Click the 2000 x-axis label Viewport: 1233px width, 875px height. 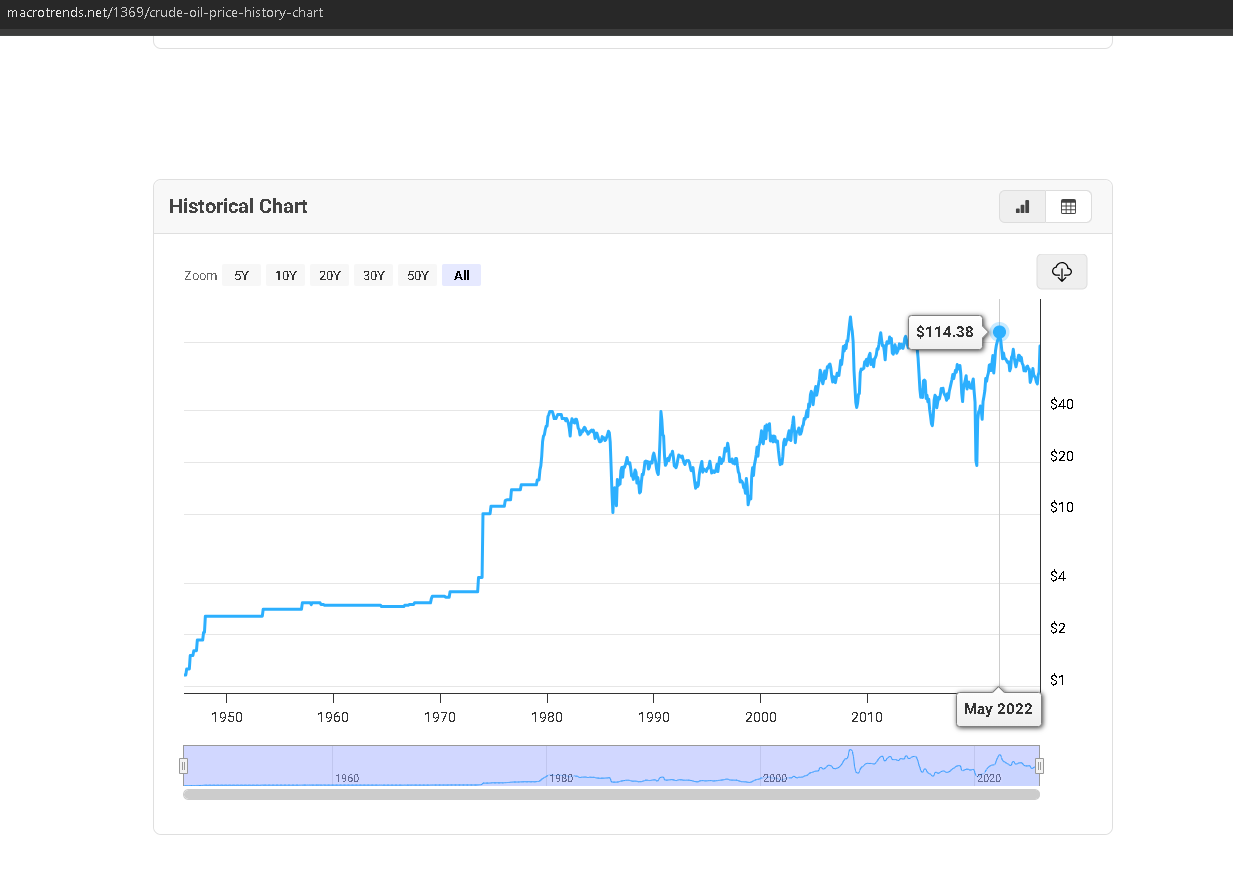click(x=761, y=717)
